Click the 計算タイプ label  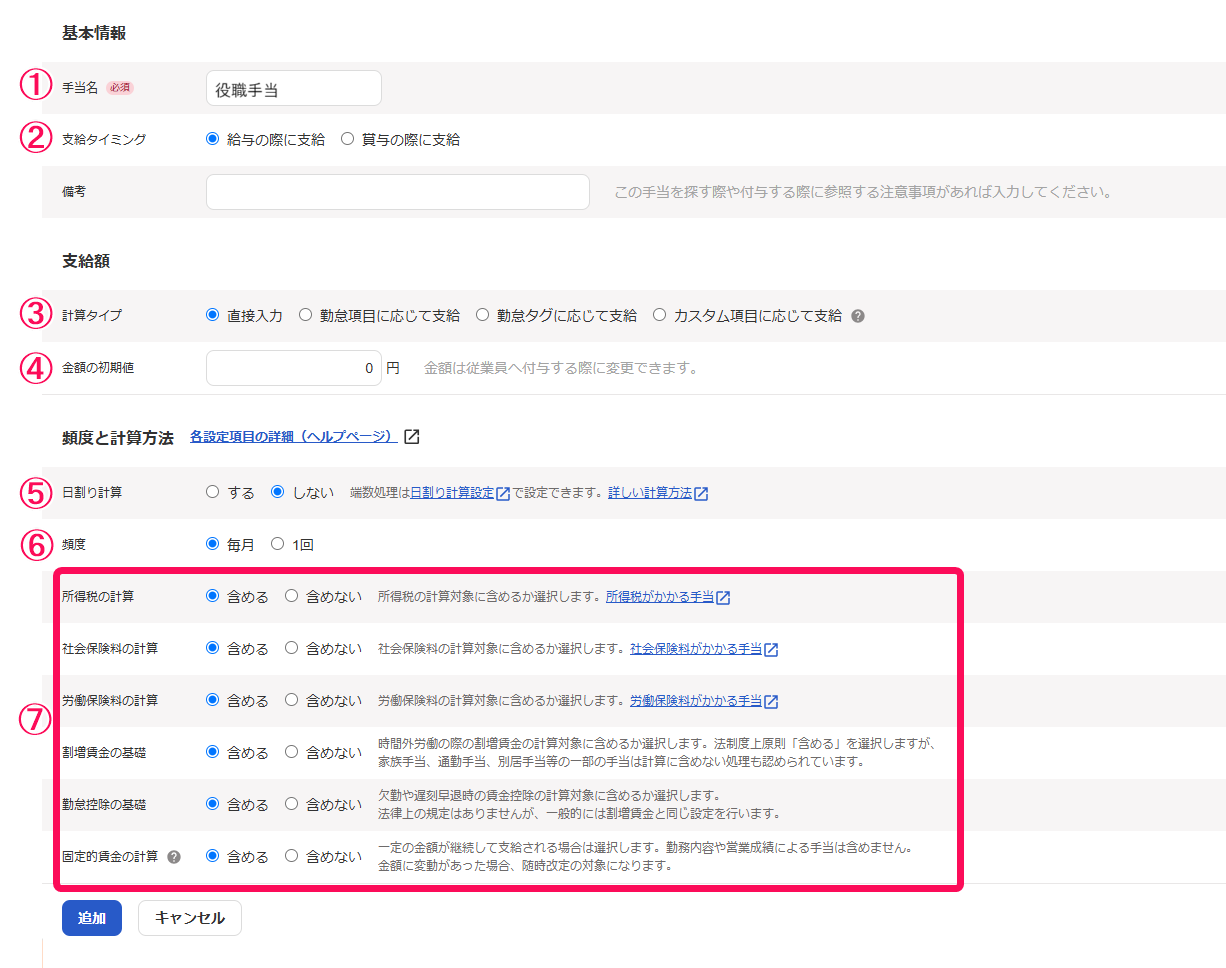click(92, 316)
